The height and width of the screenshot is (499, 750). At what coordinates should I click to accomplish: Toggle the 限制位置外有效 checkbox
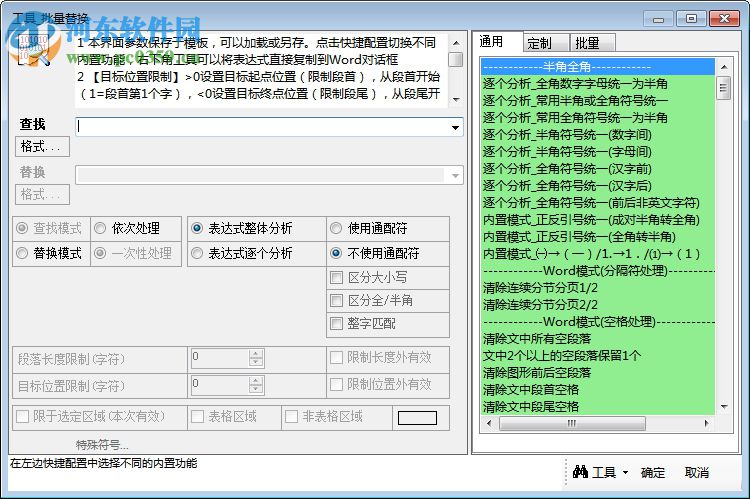click(336, 384)
